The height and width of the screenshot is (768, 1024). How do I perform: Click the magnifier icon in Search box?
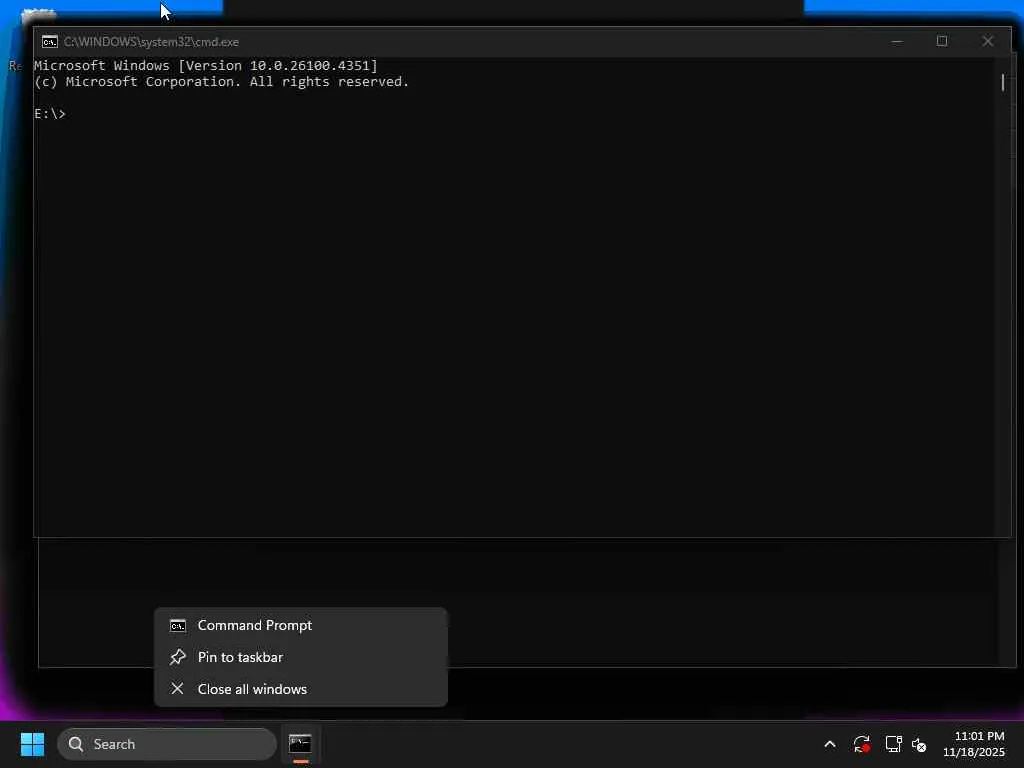point(76,744)
